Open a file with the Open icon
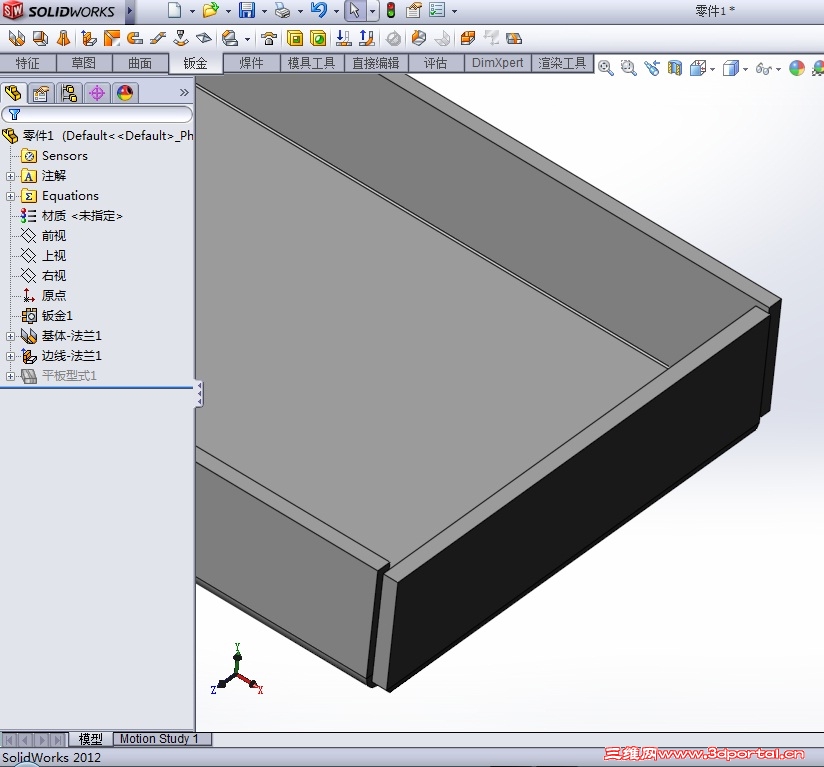The height and width of the screenshot is (767, 824). [x=210, y=10]
